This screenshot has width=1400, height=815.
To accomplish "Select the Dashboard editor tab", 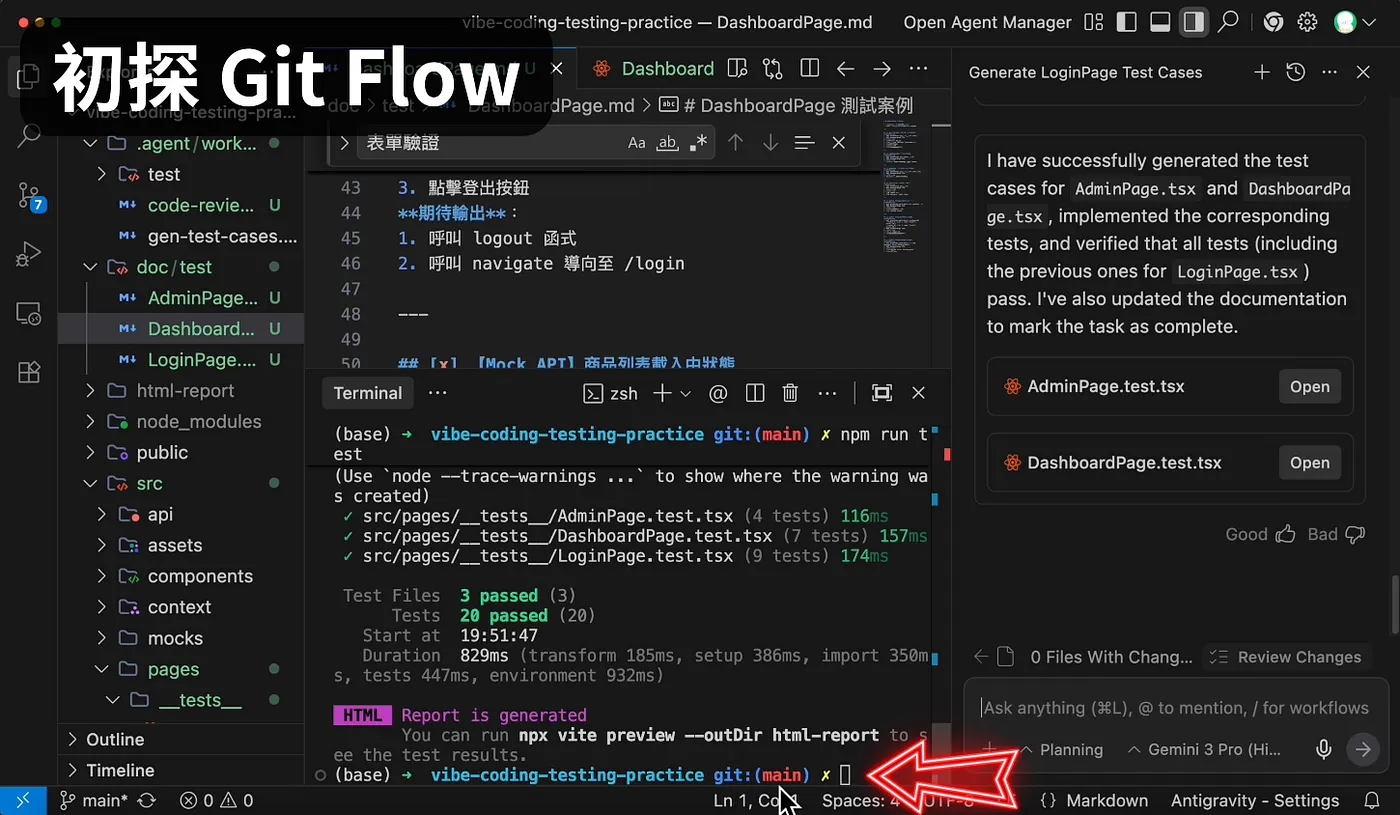I will click(652, 69).
